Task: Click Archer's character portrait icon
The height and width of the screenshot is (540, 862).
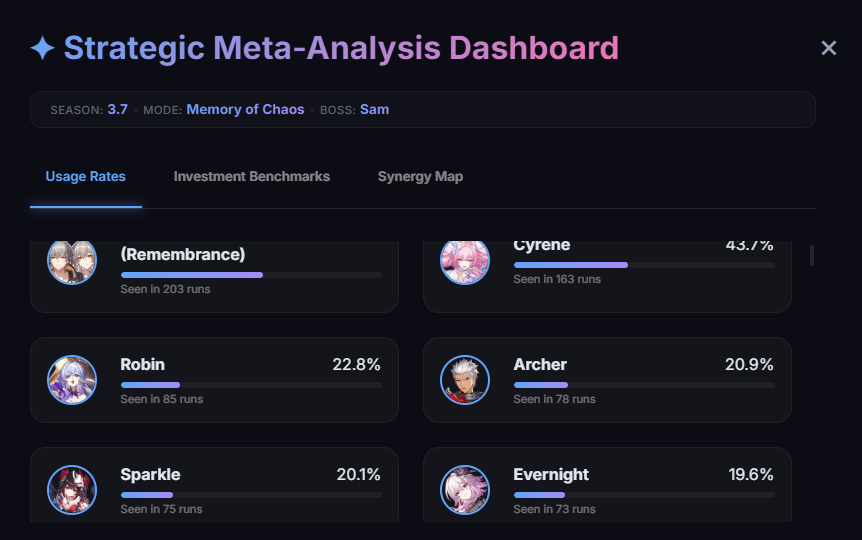Action: 465,380
